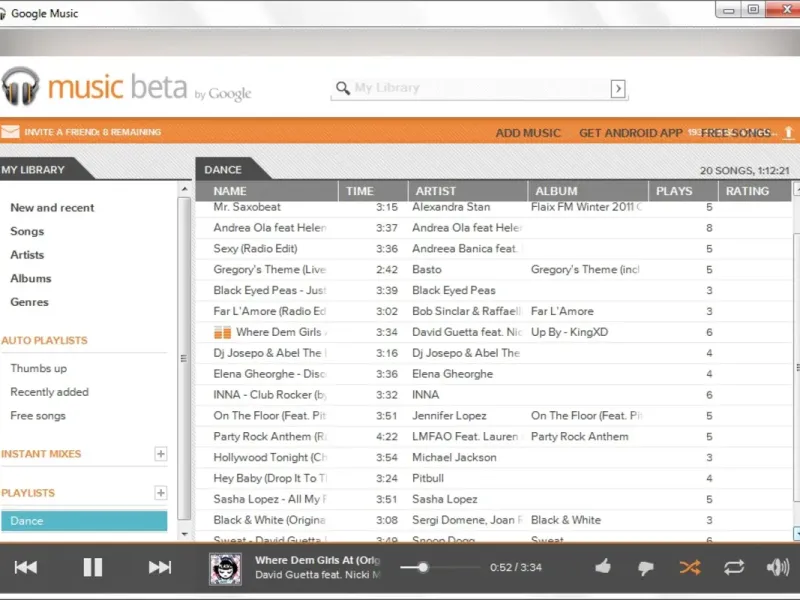Add a new playlist with plus button
This screenshot has width=800, height=600.
click(x=160, y=493)
